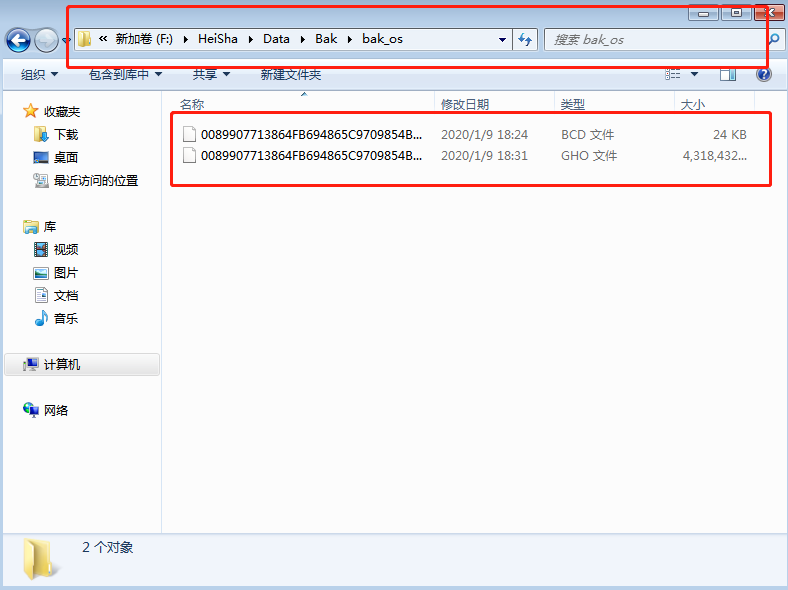This screenshot has width=788, height=590.
Task: Toggle the preview pane icon
Action: 728,75
